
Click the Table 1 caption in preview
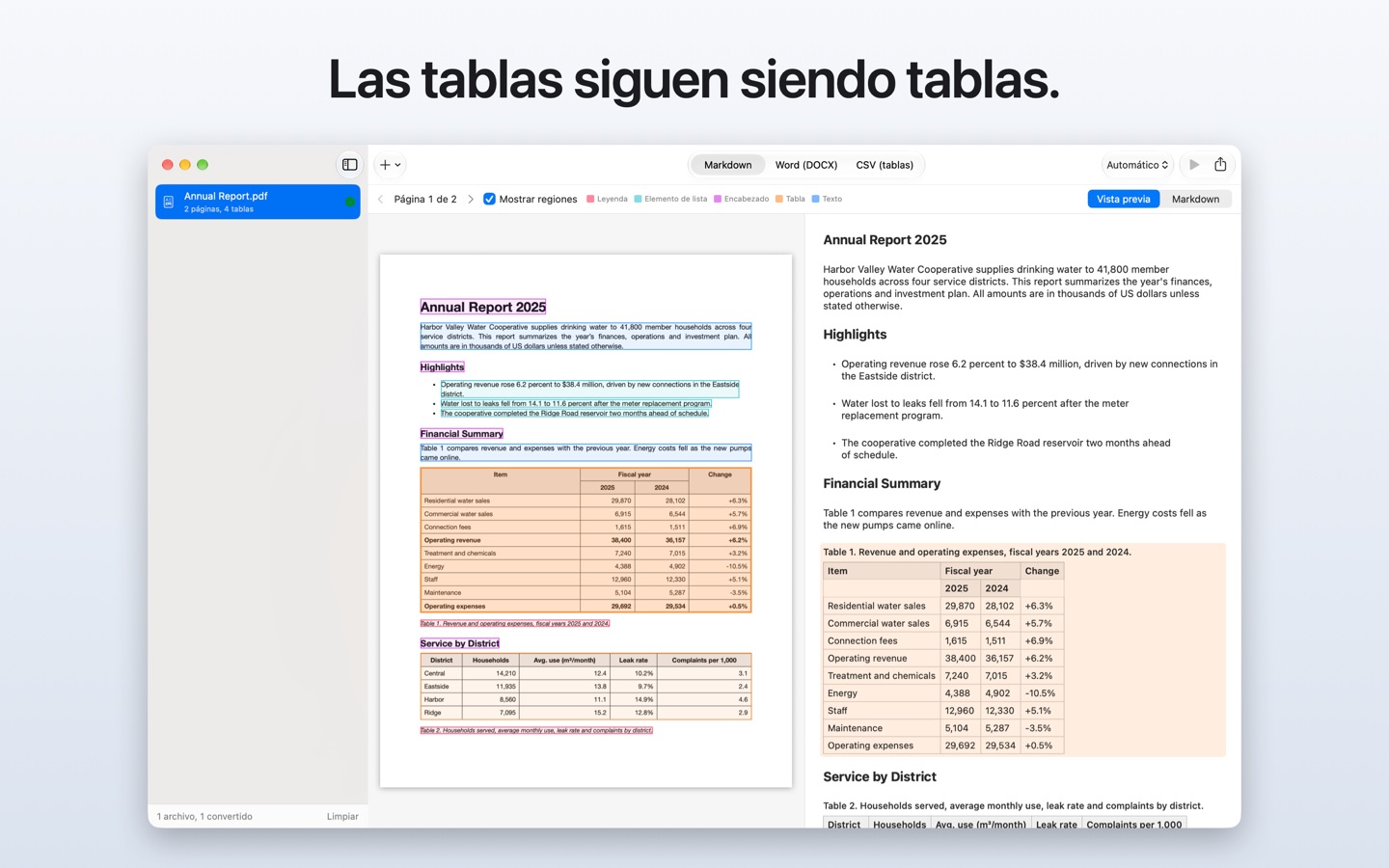(x=977, y=553)
